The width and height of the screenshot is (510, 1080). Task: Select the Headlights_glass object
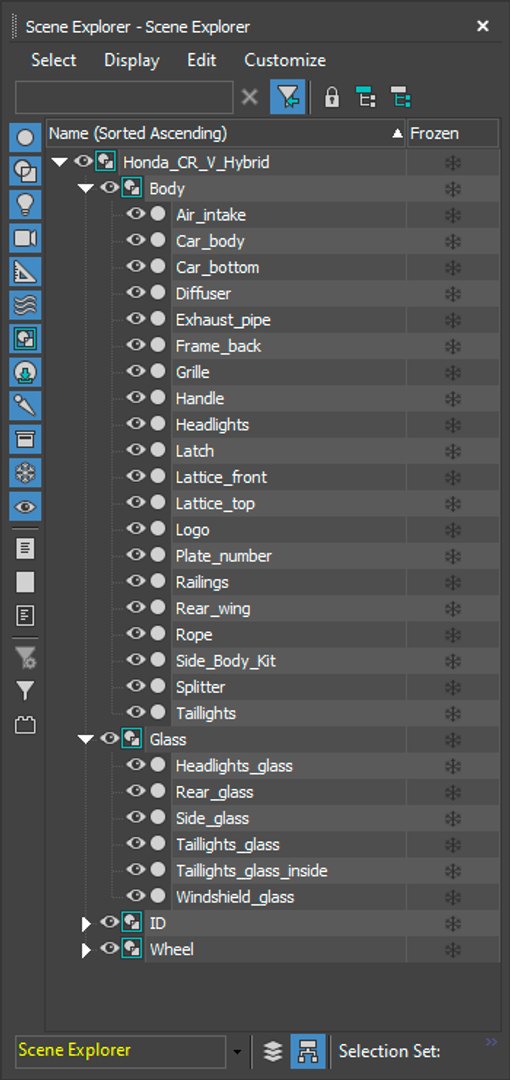[234, 766]
